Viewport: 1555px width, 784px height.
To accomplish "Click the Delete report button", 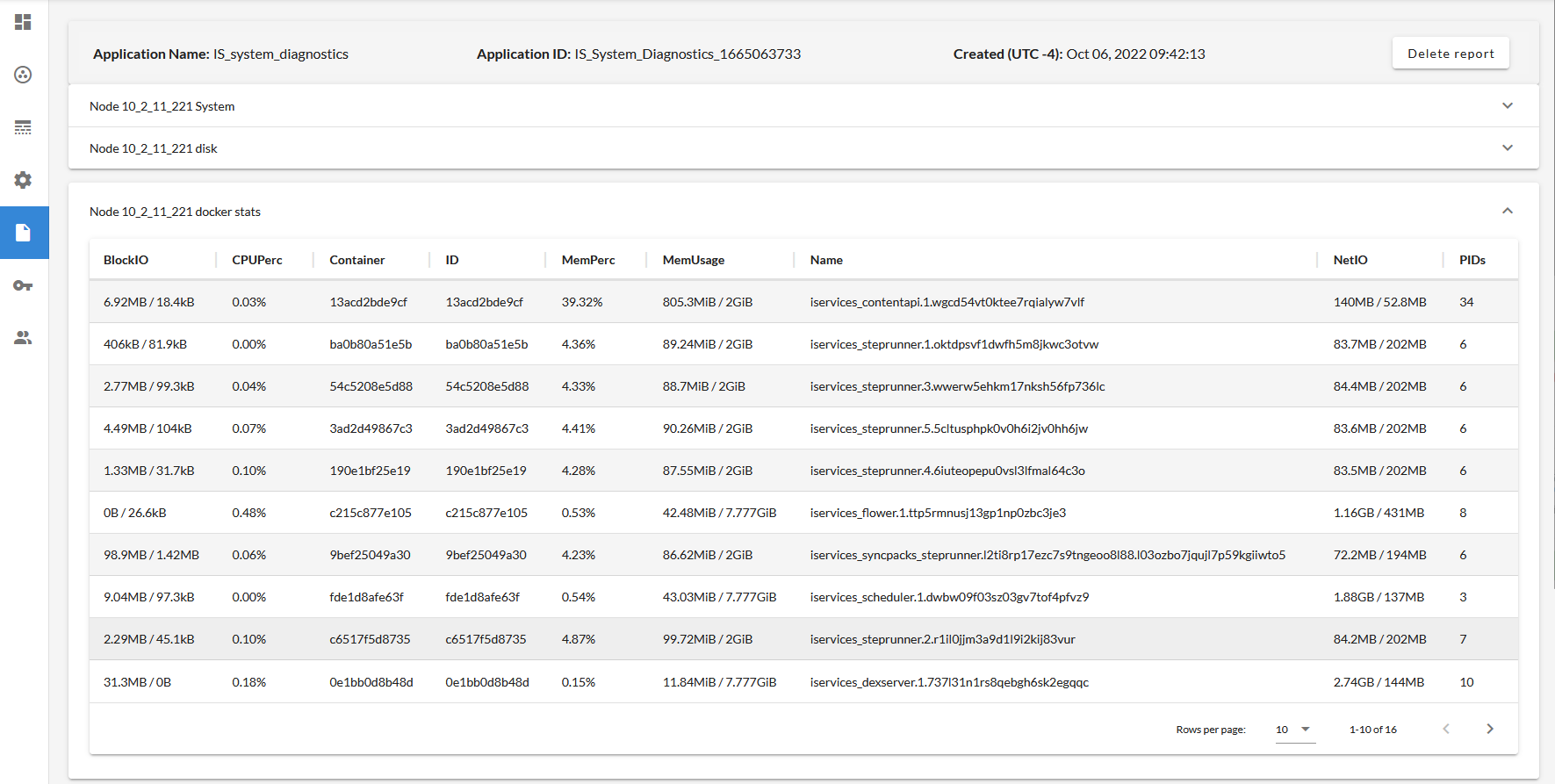I will tap(1450, 54).
